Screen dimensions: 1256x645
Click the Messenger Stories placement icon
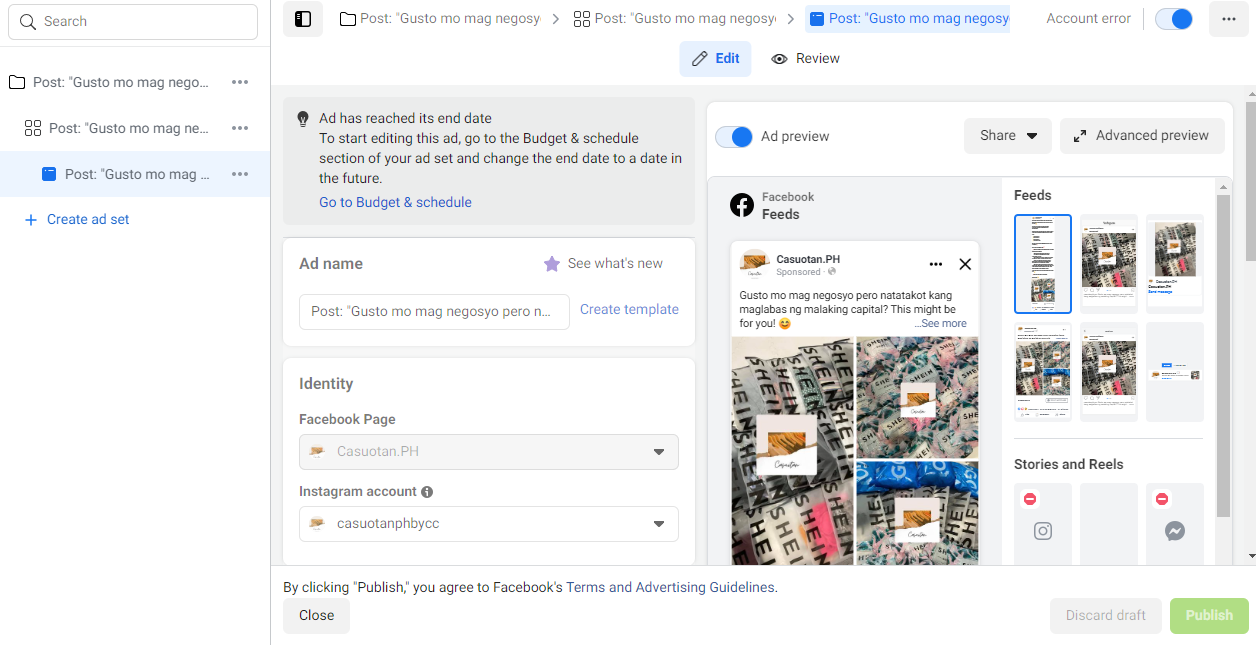pos(1175,531)
